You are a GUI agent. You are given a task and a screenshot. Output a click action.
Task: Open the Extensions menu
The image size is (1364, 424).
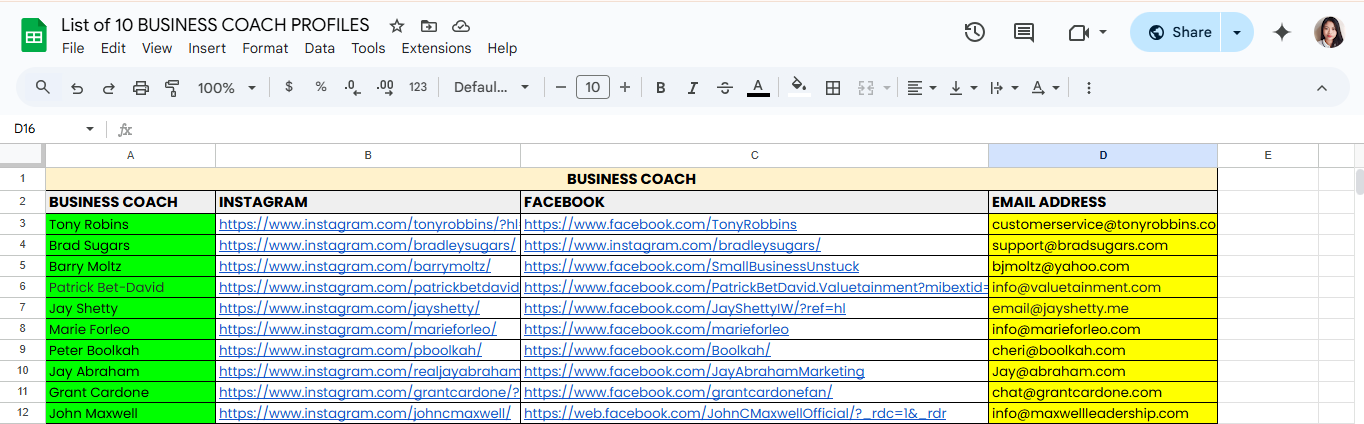(436, 48)
